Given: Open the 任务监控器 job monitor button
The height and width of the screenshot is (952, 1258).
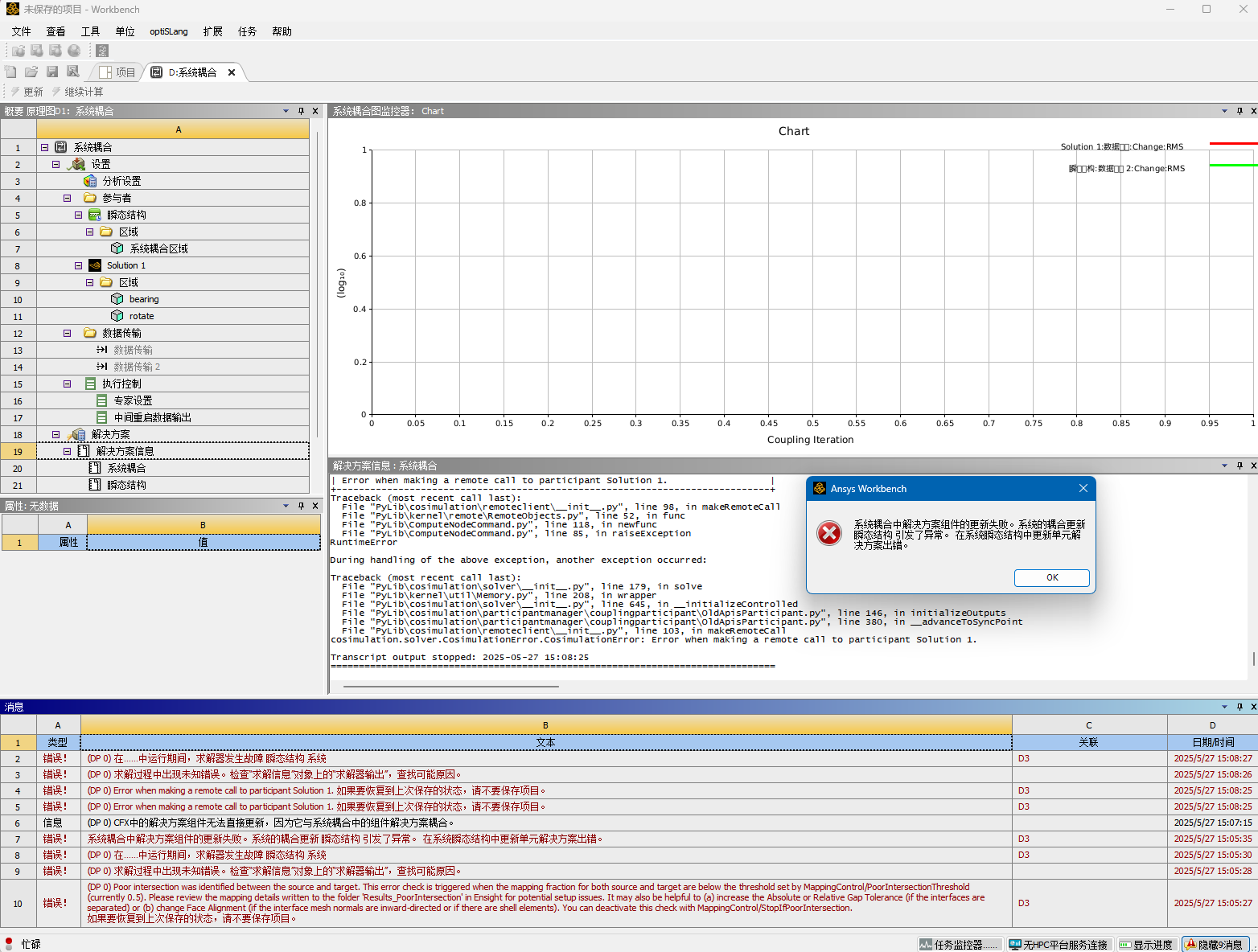Looking at the screenshot, I should (x=960, y=944).
